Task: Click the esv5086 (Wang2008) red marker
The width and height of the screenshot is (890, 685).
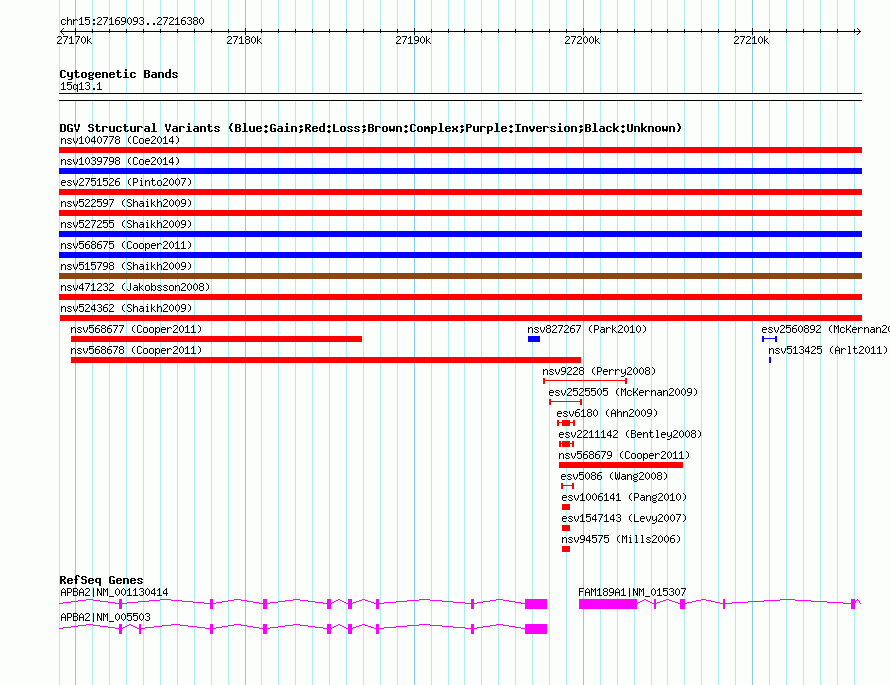Action: [568, 486]
